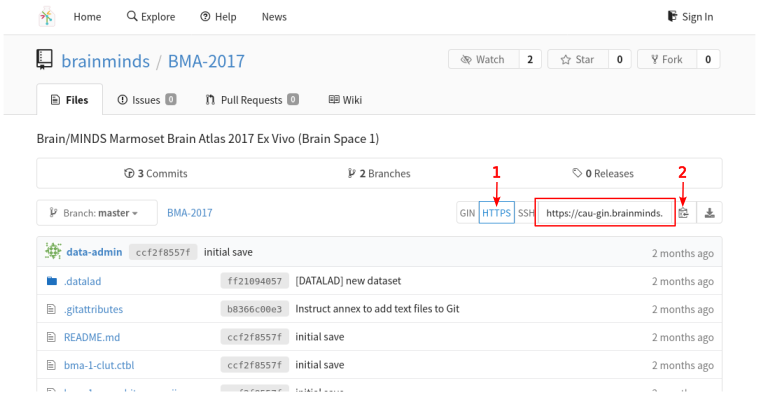Viewport: 760px width, 397px height.
Task: Click the README.md file icon
Action: point(51,337)
